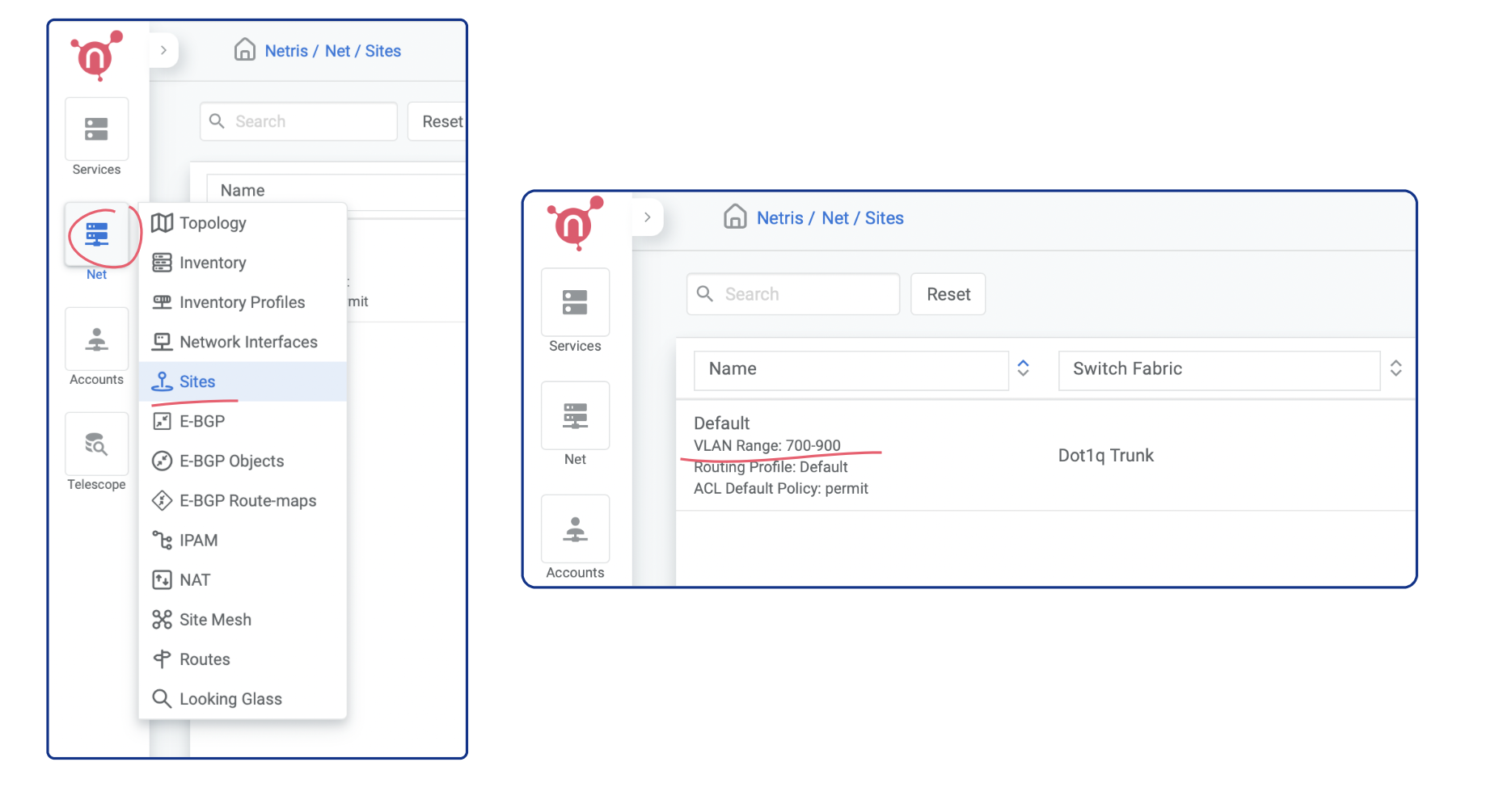Click the home icon beside Netris breadcrumb on right

pyautogui.click(x=734, y=217)
